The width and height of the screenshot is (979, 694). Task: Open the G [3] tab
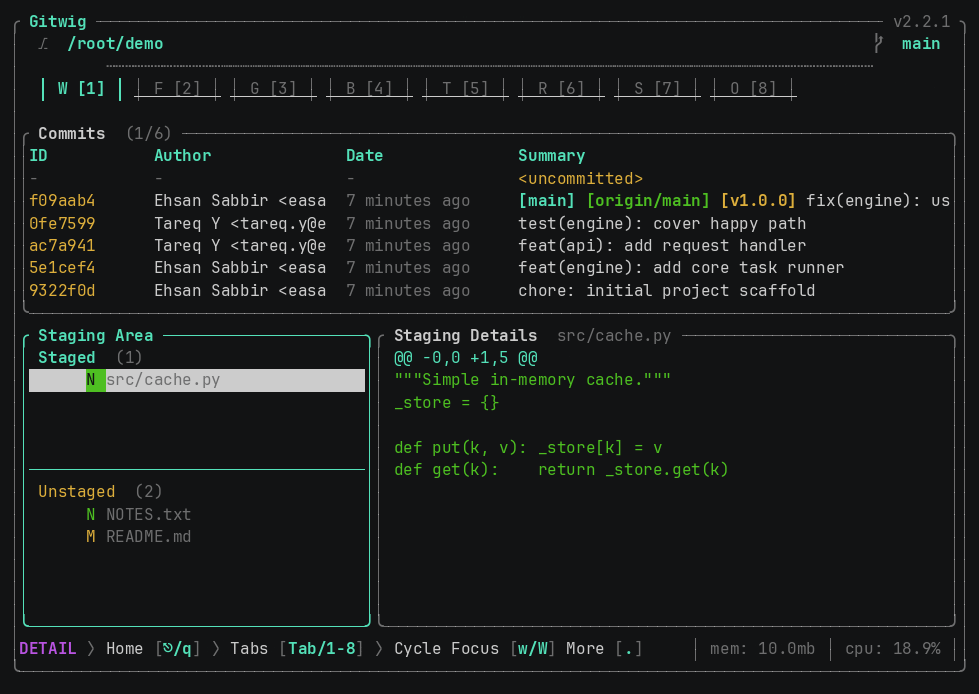(273, 89)
